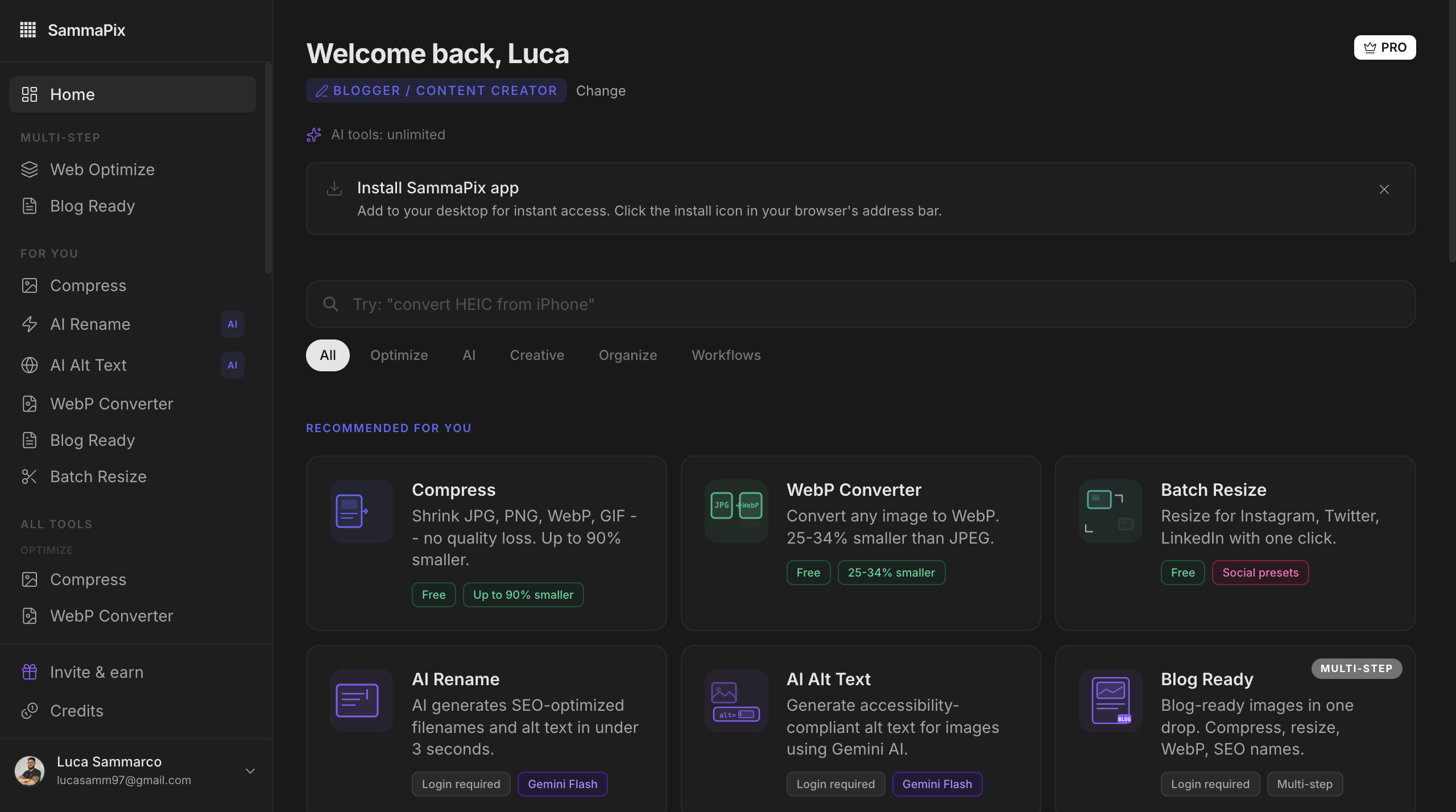Switch to the Workflows filter tab
Viewport: 1456px width, 812px height.
726,355
